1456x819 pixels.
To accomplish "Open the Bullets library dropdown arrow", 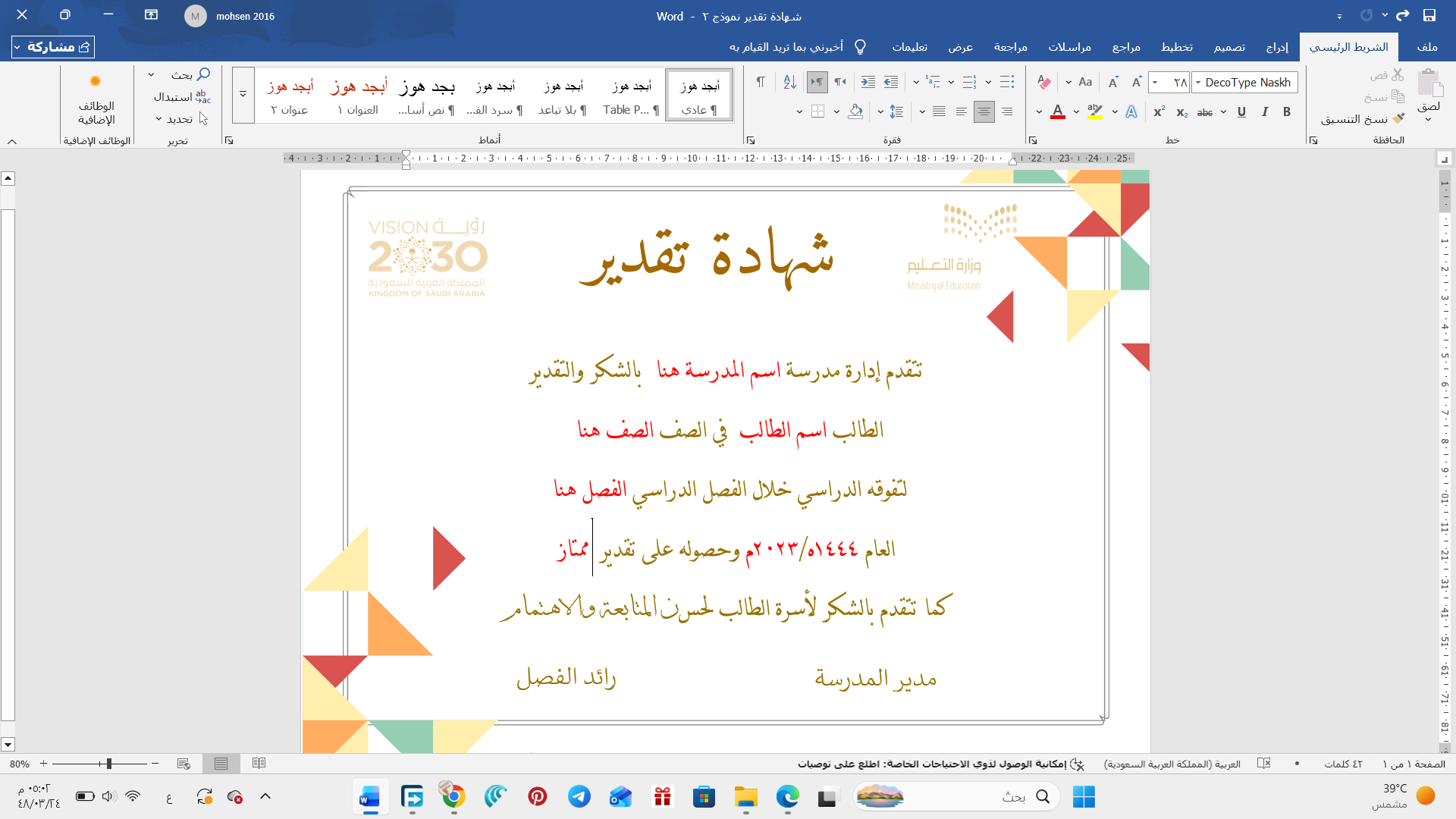I will (x=988, y=82).
